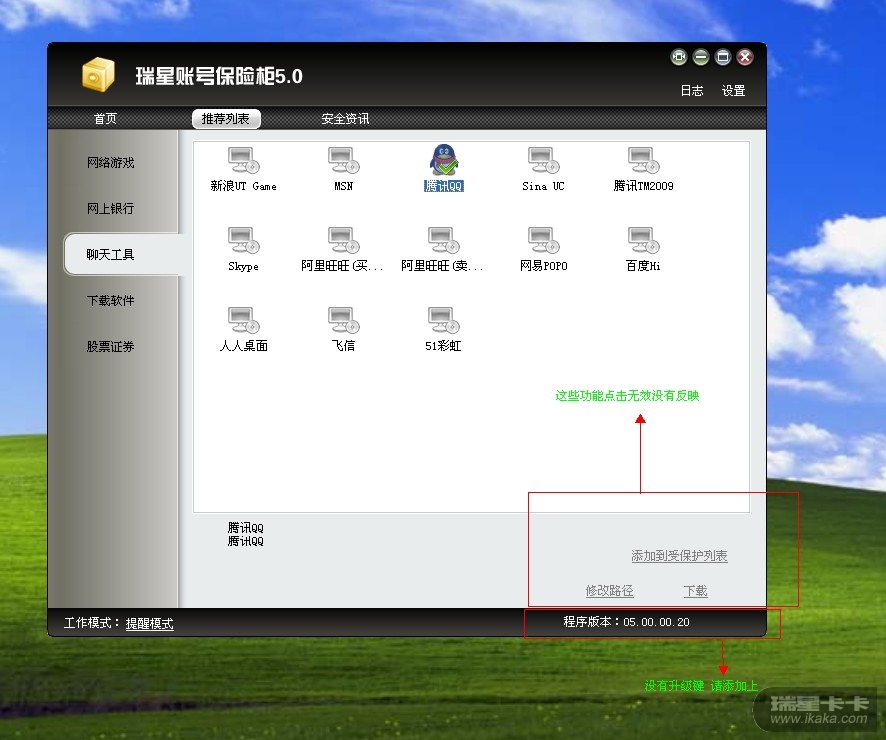Open the 首页 tab
The height and width of the screenshot is (740, 886).
(x=106, y=119)
